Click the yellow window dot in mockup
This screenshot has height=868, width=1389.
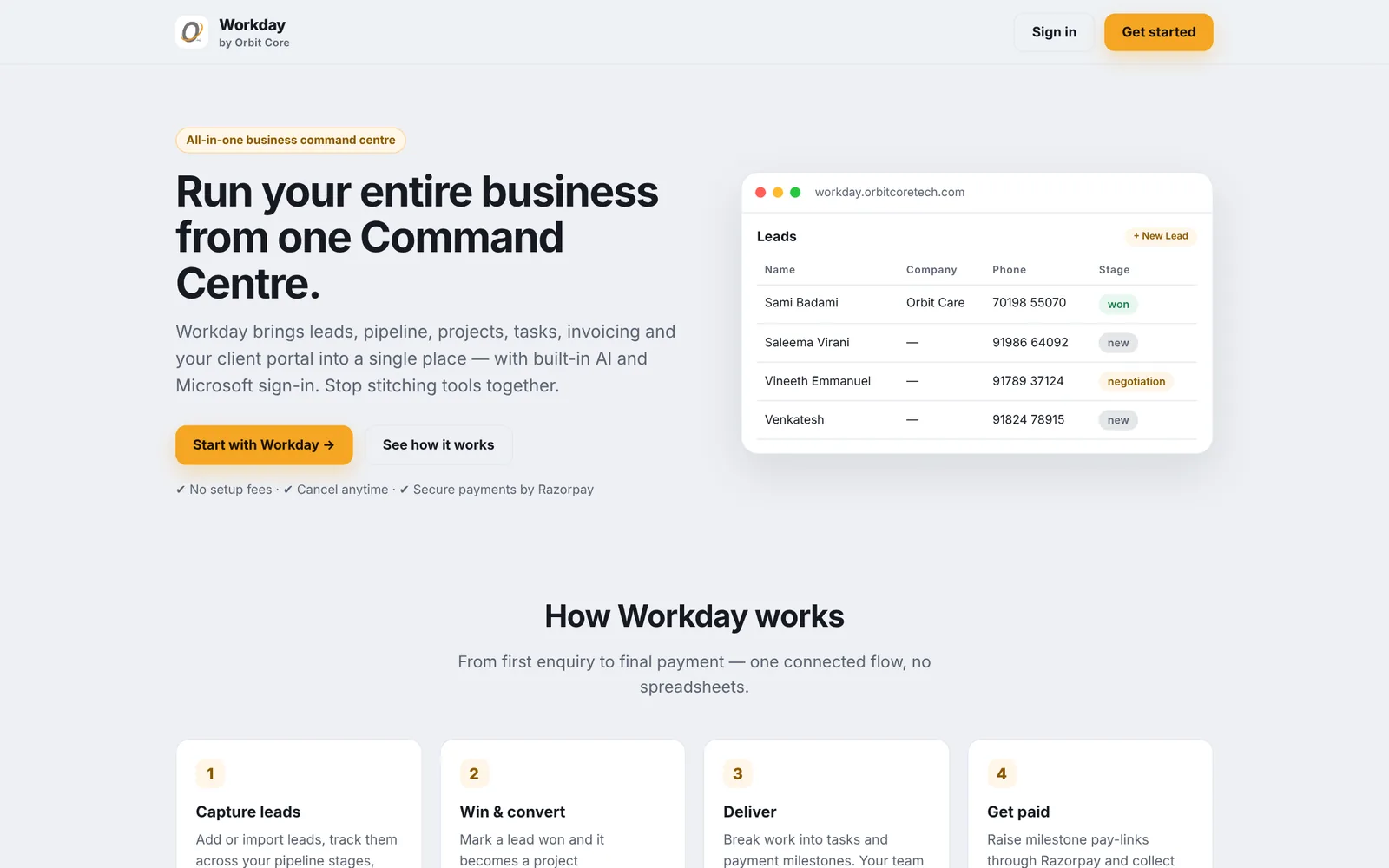click(x=778, y=192)
